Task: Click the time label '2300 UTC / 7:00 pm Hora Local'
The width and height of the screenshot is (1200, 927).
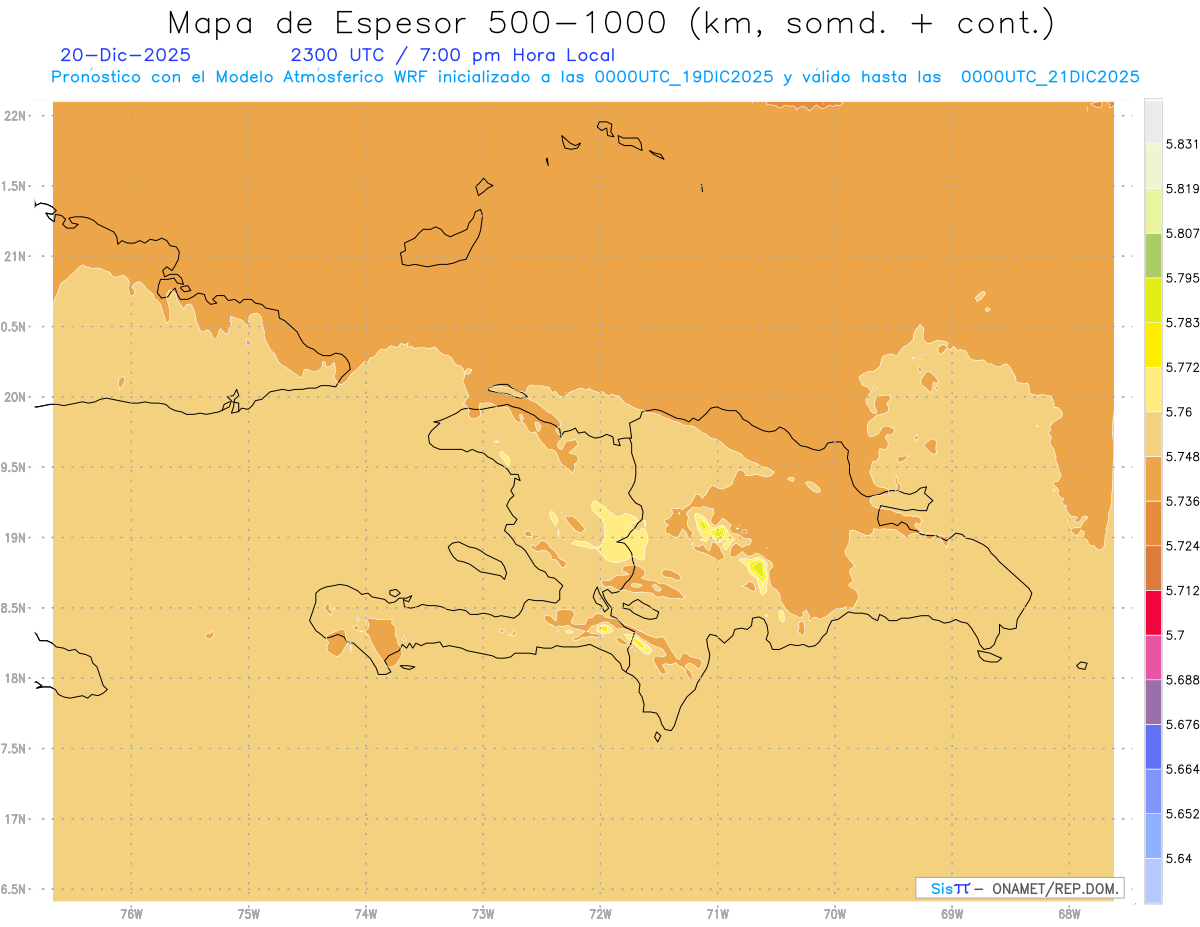Action: point(452,55)
